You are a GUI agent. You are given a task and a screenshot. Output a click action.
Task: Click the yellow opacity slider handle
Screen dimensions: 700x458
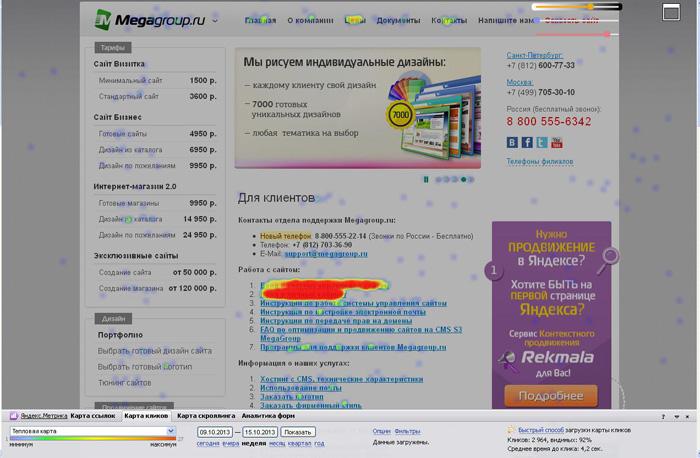click(x=591, y=7)
